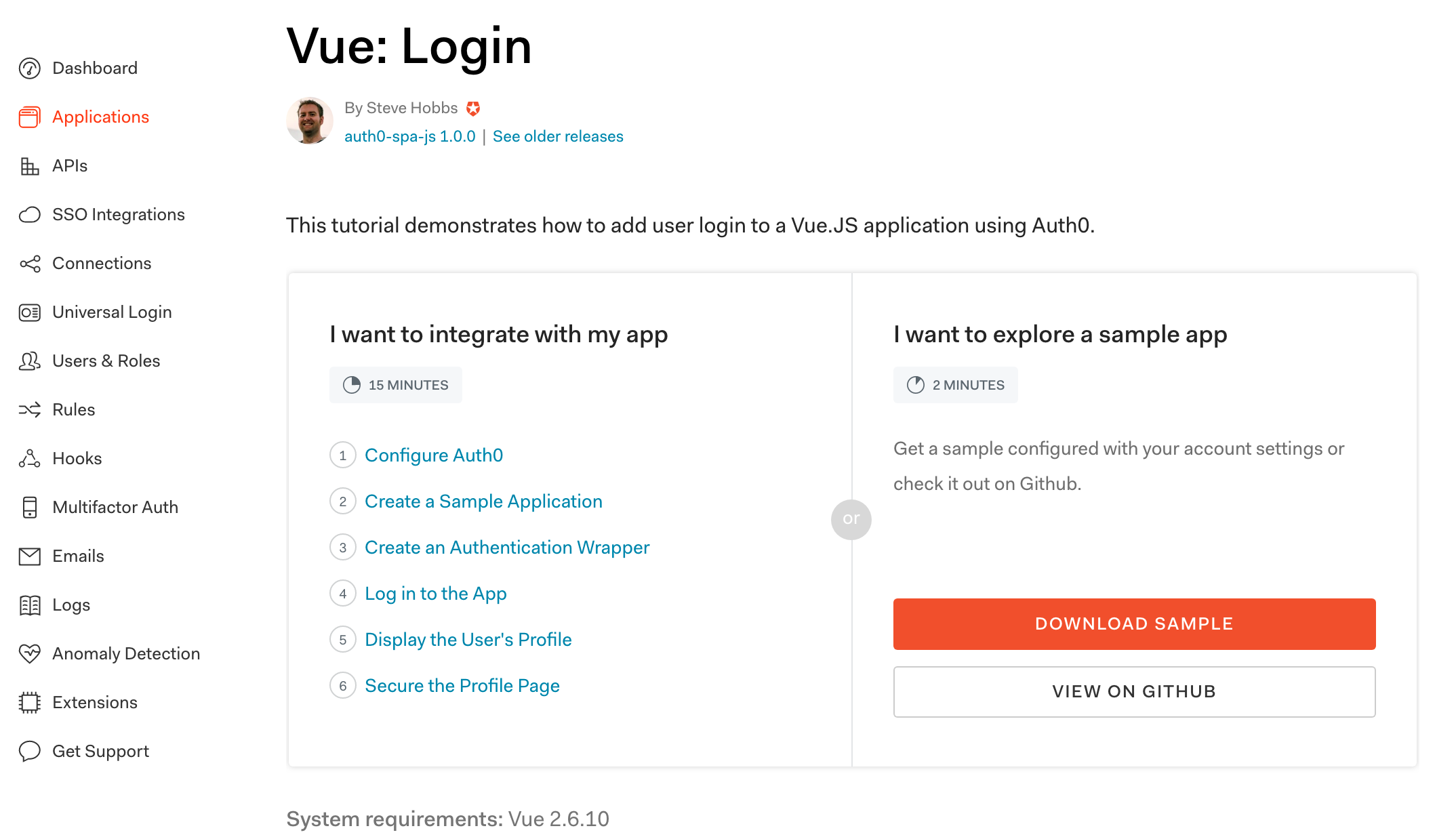Click the Rules shuffle-arrows icon

[x=30, y=410]
